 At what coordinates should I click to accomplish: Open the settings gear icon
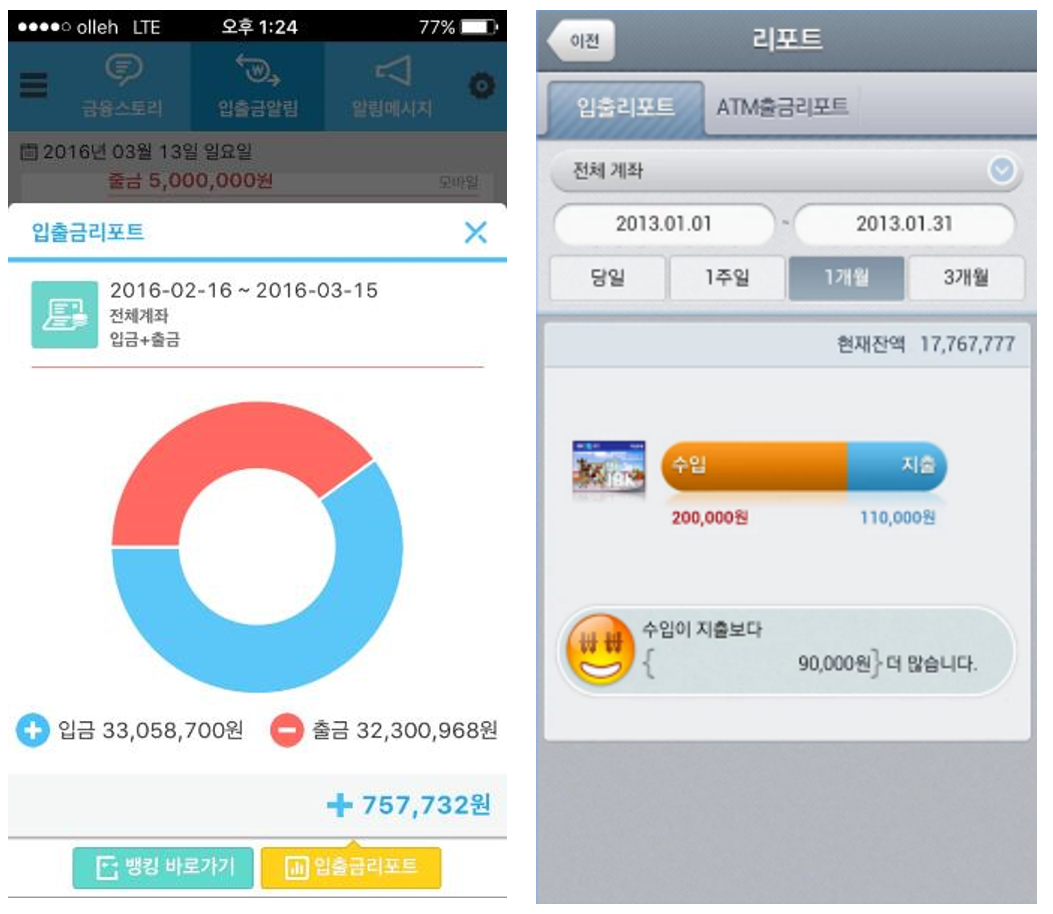coord(482,86)
